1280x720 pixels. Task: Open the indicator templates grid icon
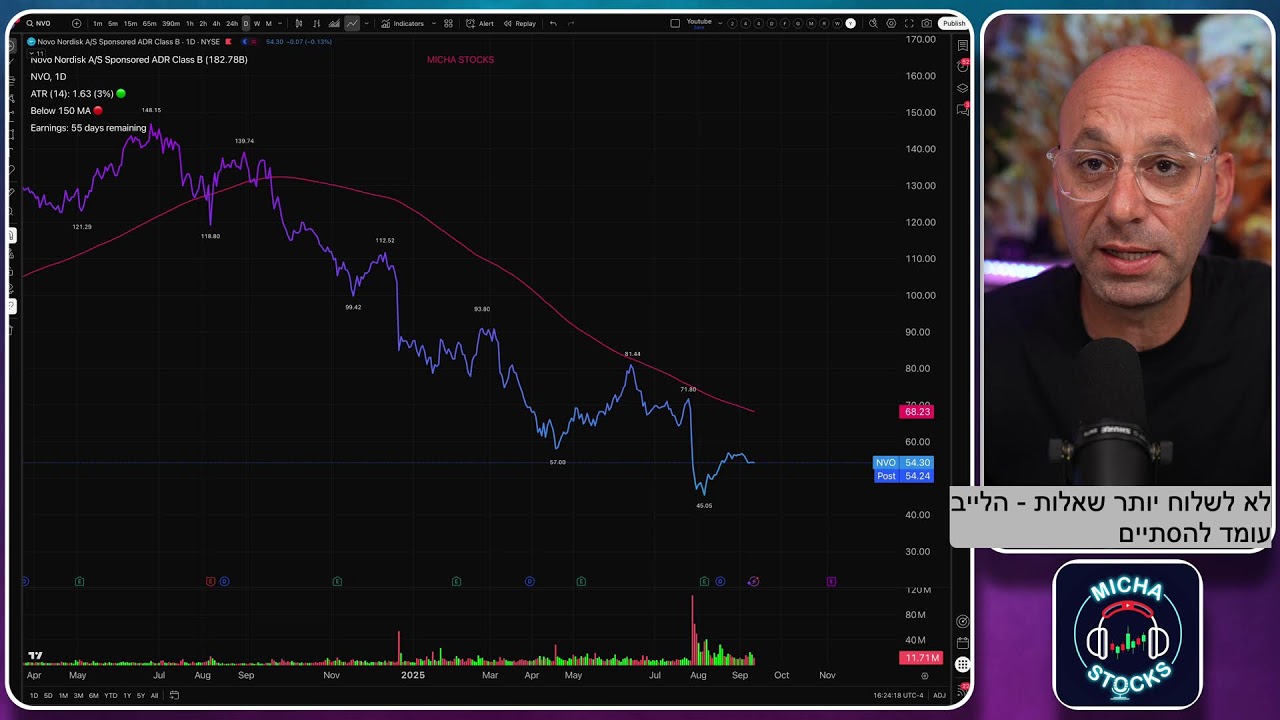(448, 23)
